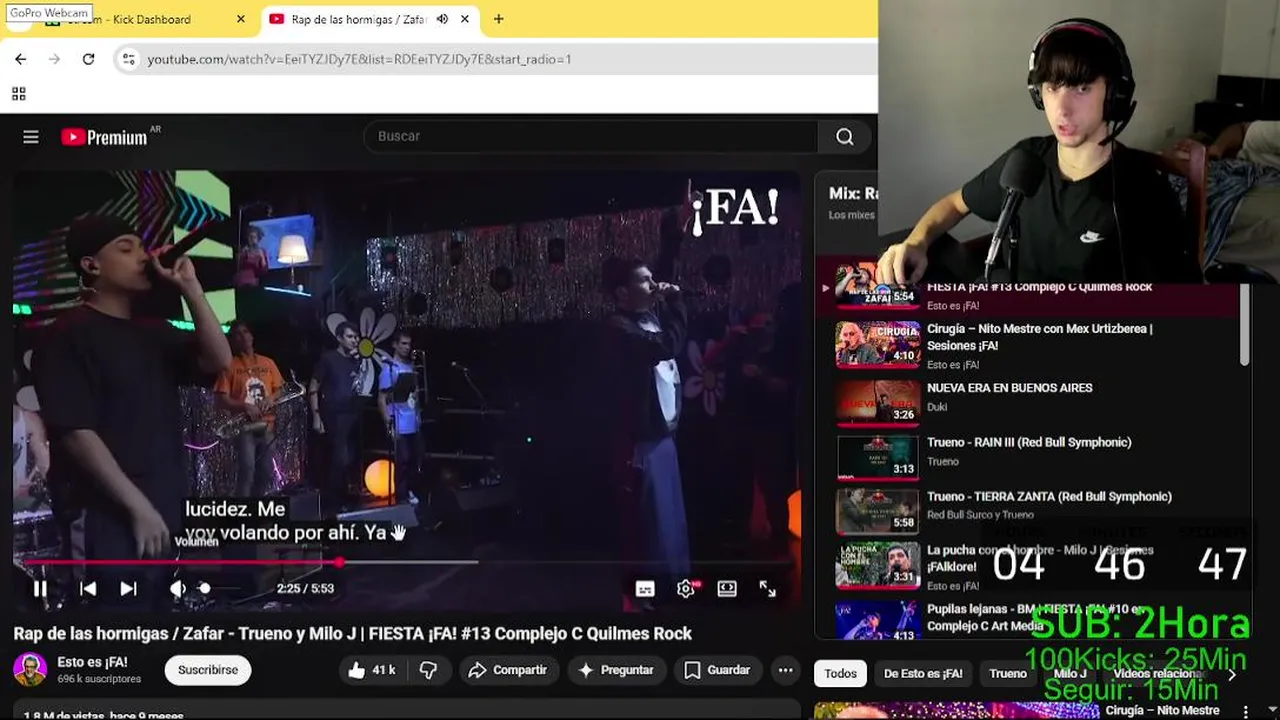1280x720 pixels.
Task: Open Cirugía – Nito Mestre playlist video
Action: tap(1040, 337)
